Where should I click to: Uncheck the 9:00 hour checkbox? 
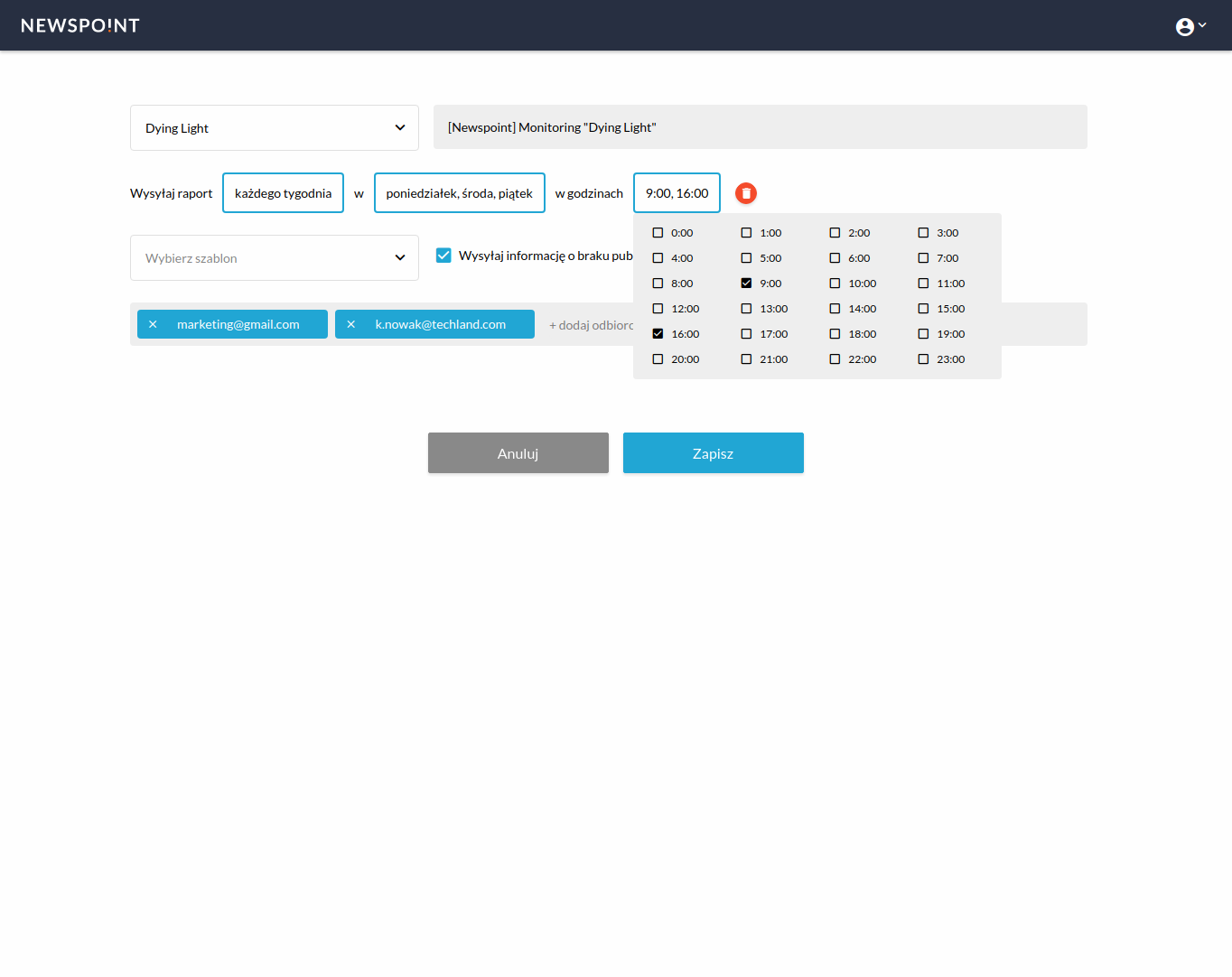coord(746,284)
